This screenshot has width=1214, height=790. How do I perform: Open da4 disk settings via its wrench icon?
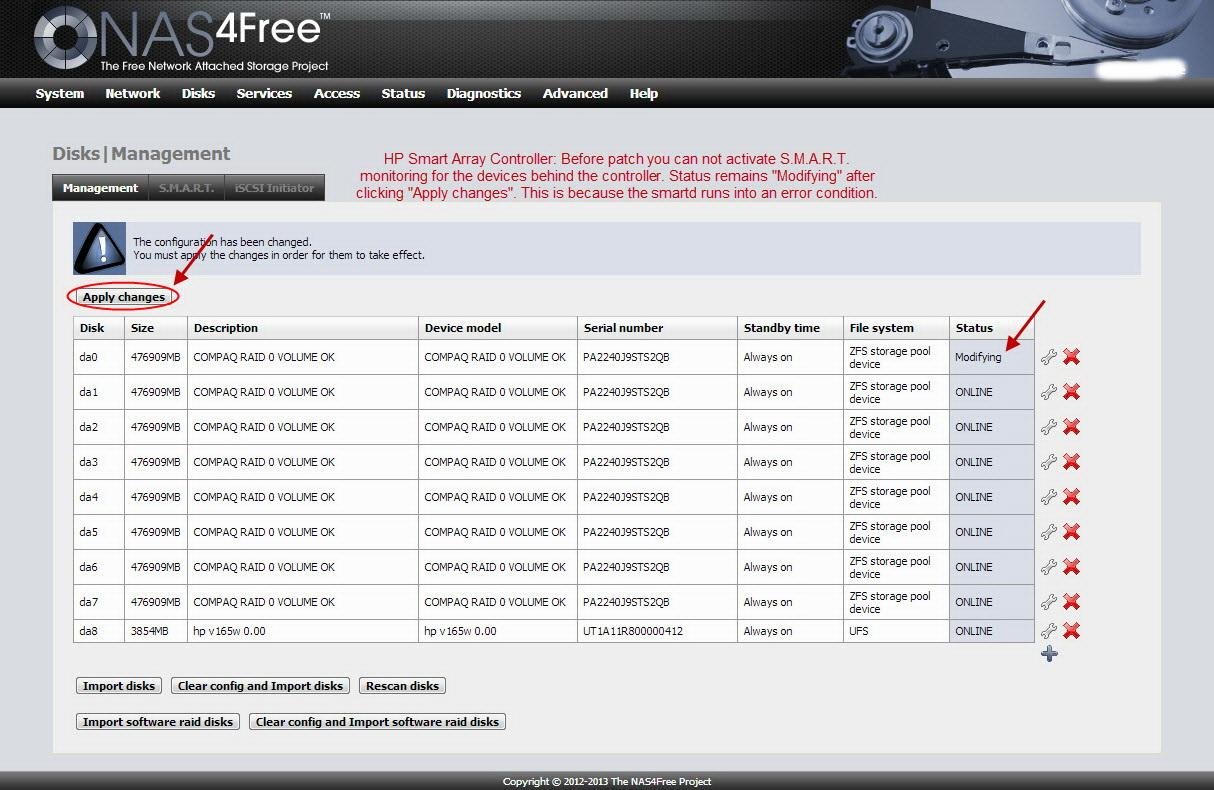coord(1048,496)
